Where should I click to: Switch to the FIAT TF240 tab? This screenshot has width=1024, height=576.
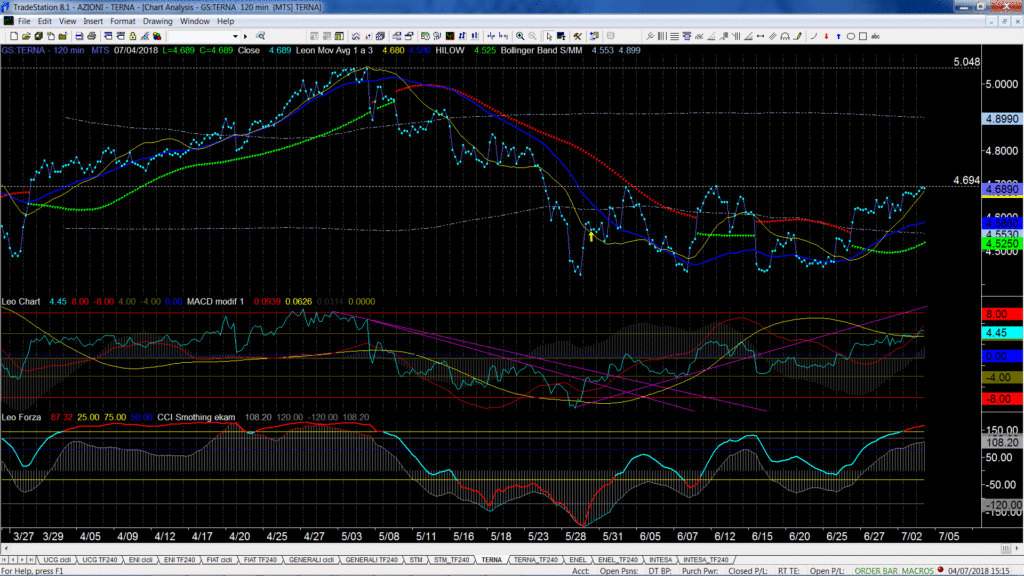[x=260, y=560]
